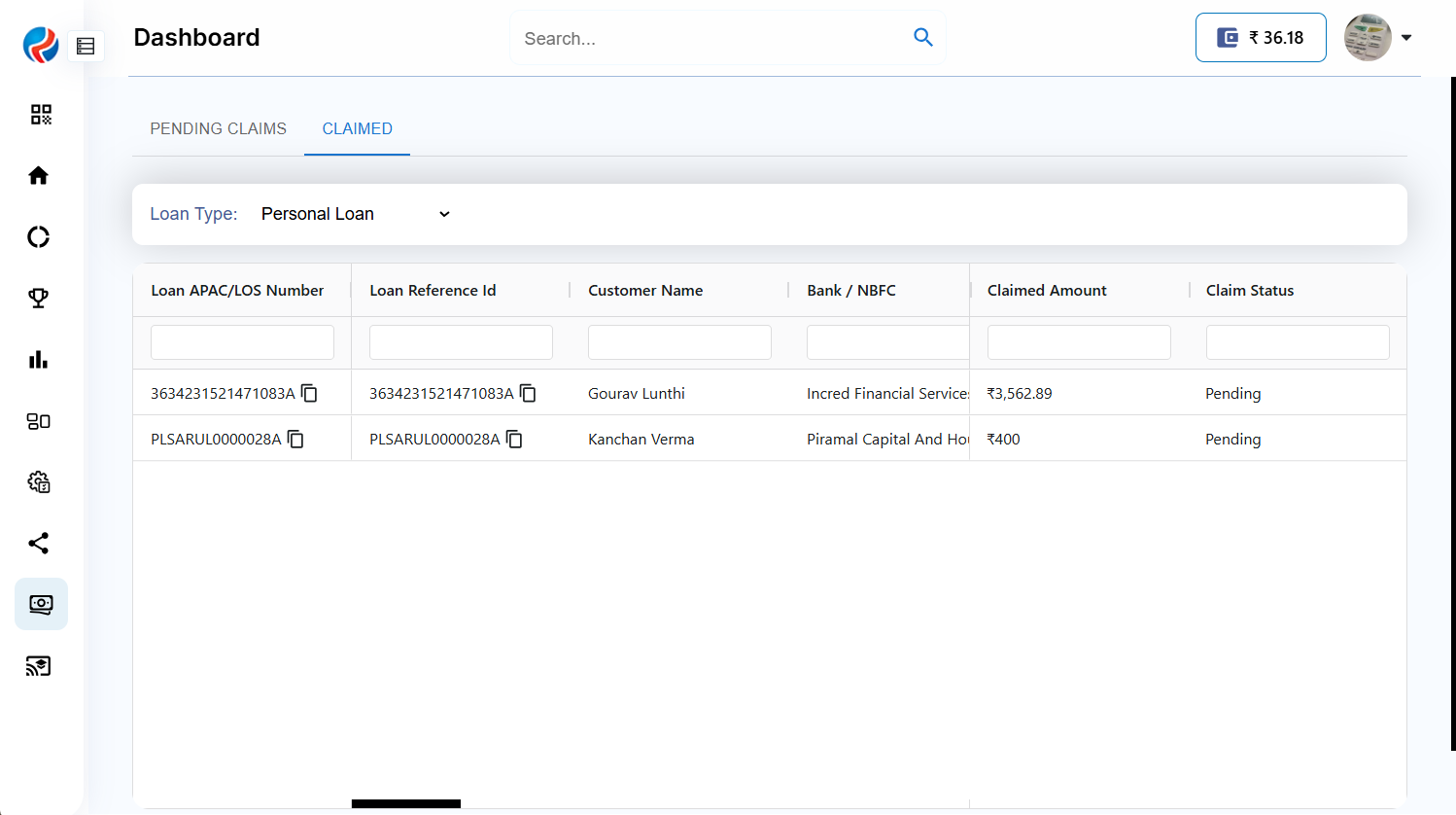Copy Loan Reference Id PLSARUL0000028A
Screen dimensions: 1456x815
(514, 440)
